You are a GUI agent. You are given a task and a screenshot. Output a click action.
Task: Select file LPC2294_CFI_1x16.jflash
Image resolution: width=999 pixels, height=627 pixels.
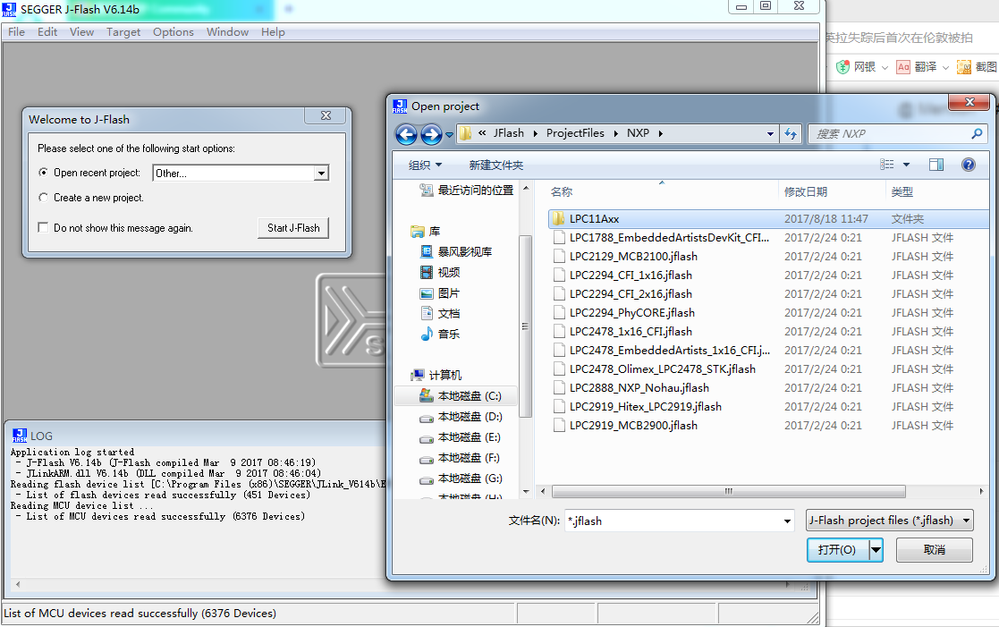tap(631, 275)
